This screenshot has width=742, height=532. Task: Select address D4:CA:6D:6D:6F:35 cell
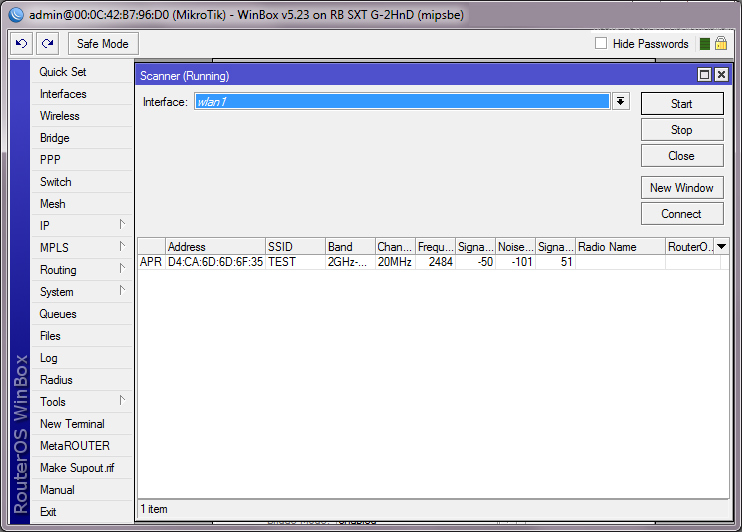tap(215, 262)
